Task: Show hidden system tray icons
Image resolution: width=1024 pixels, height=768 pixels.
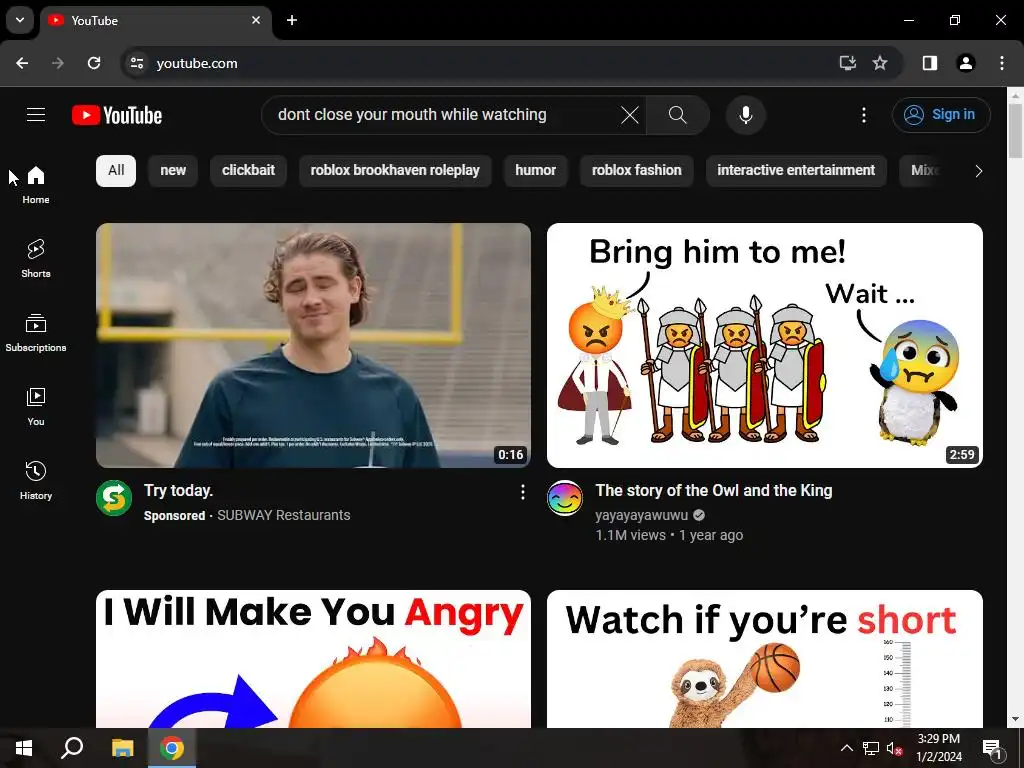Action: tap(846, 748)
